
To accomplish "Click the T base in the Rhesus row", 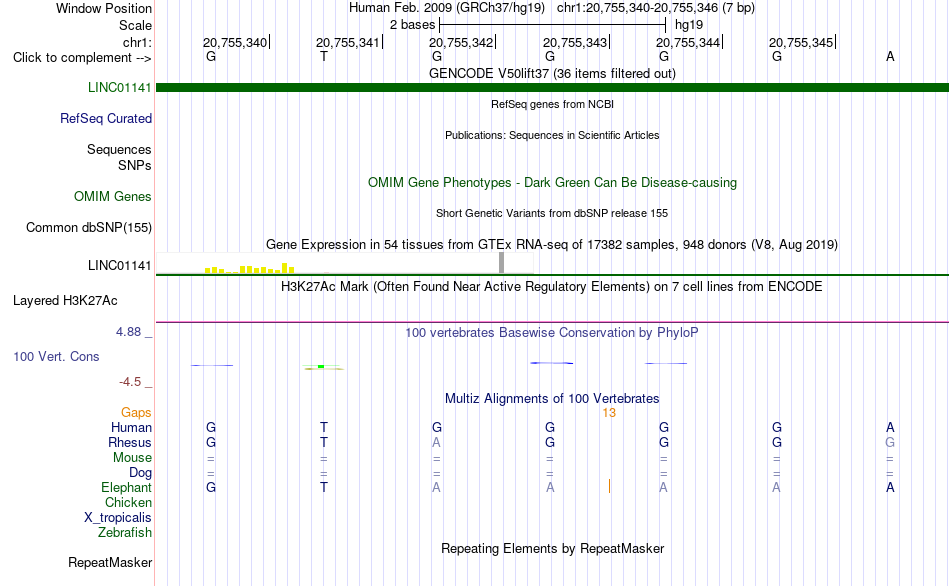I will click(x=324, y=443).
